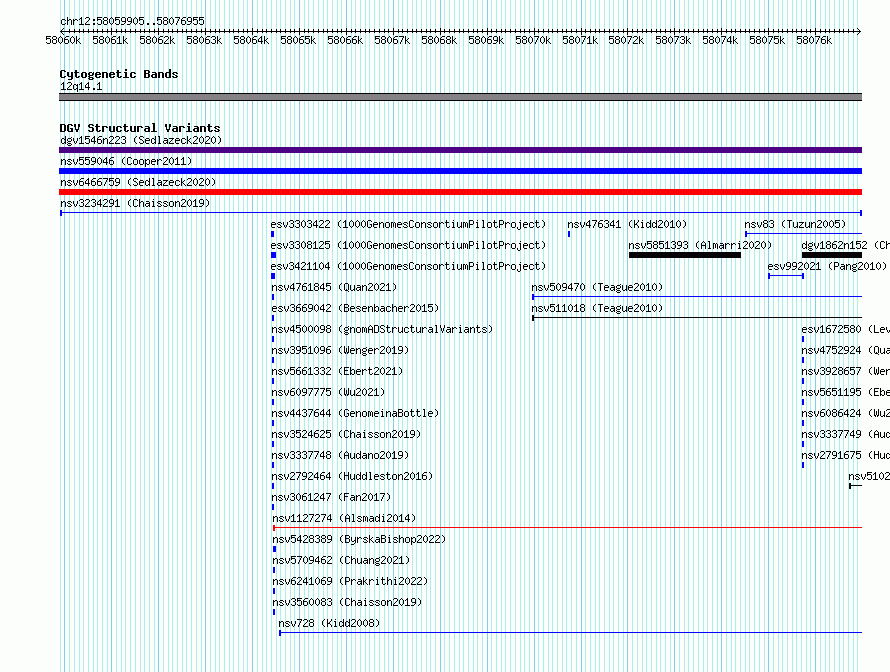This screenshot has width=890, height=672.
Task: Open variant nsv6097775 (Wu2021)
Action: [328, 392]
